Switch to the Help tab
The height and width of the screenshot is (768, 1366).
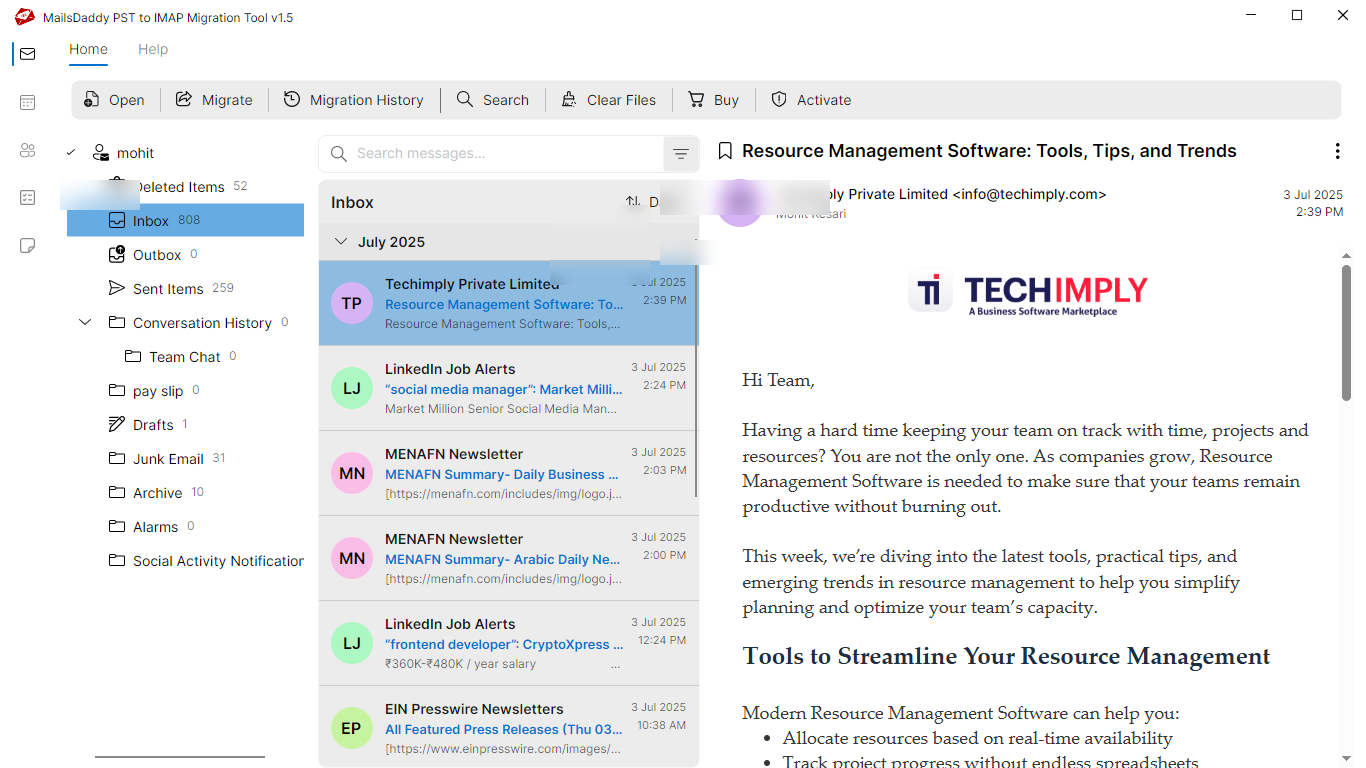point(153,49)
